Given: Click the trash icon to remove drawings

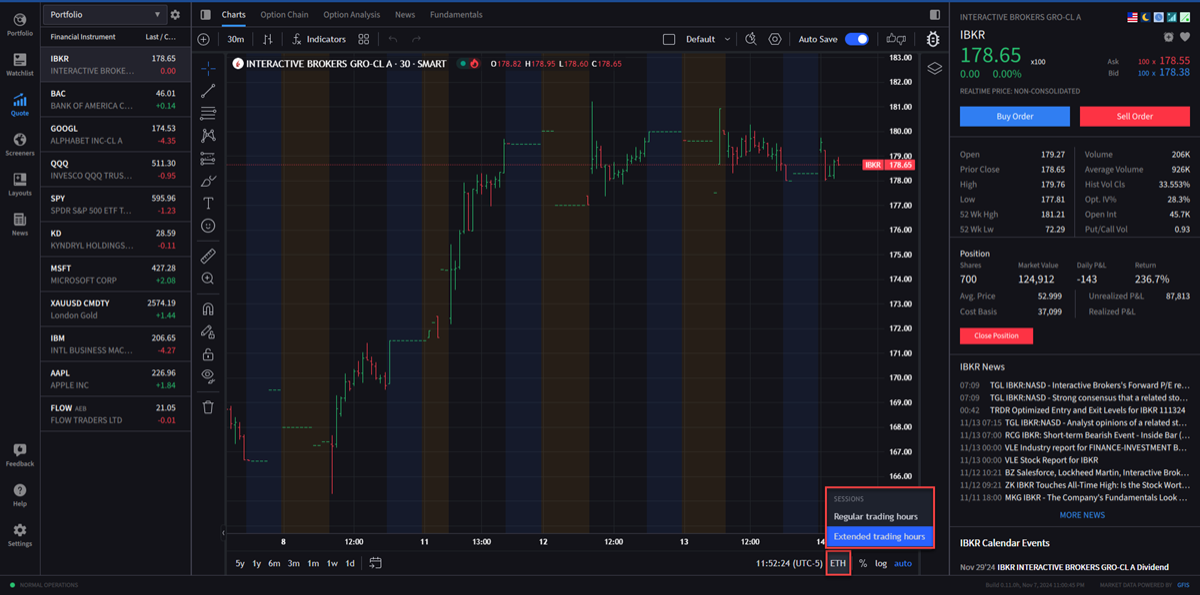Looking at the screenshot, I should [208, 407].
